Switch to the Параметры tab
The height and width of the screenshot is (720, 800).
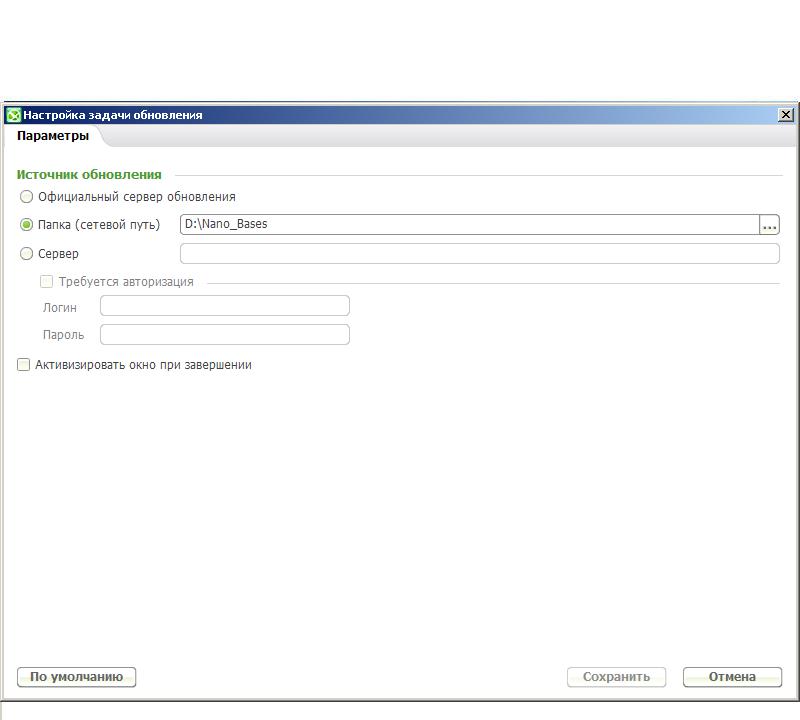(x=53, y=136)
